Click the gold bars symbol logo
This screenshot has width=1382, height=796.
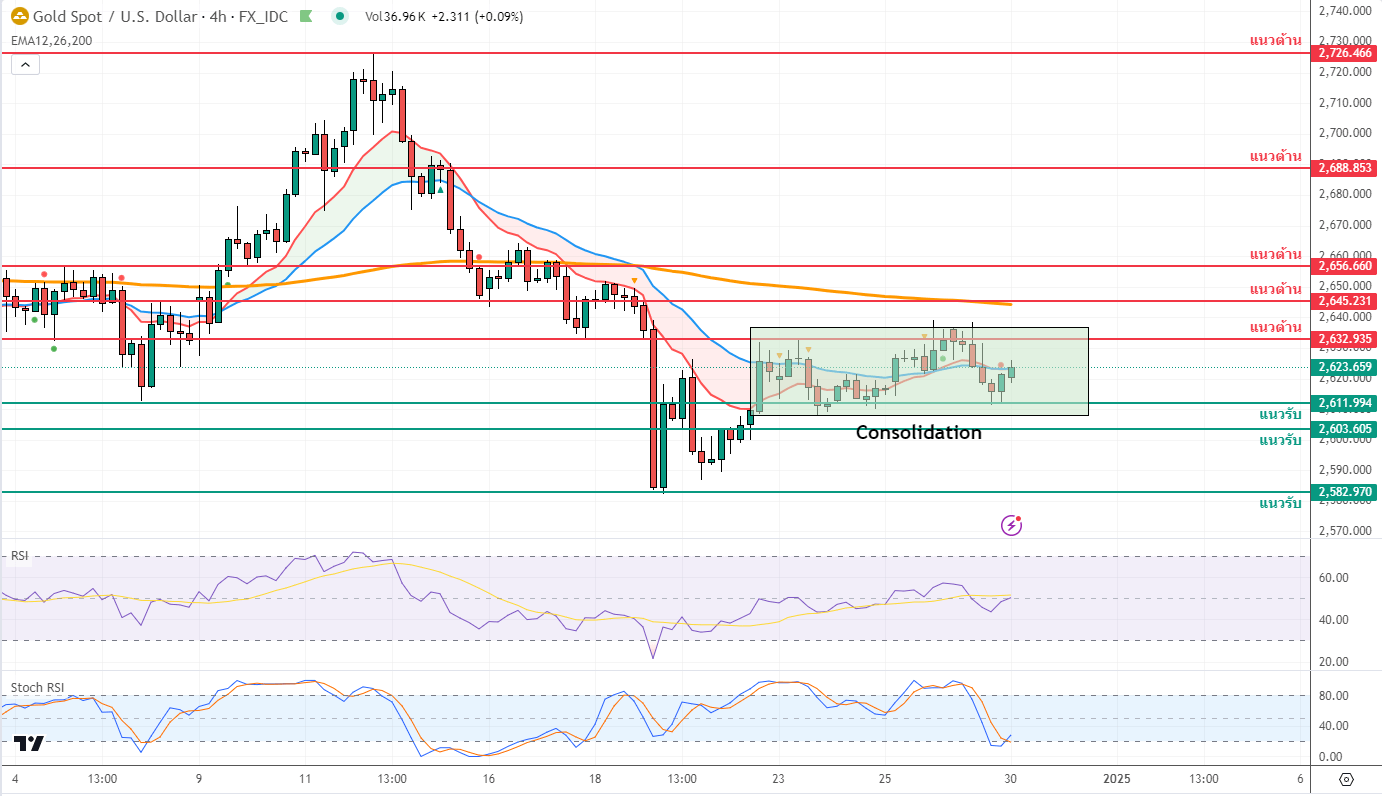17,16
